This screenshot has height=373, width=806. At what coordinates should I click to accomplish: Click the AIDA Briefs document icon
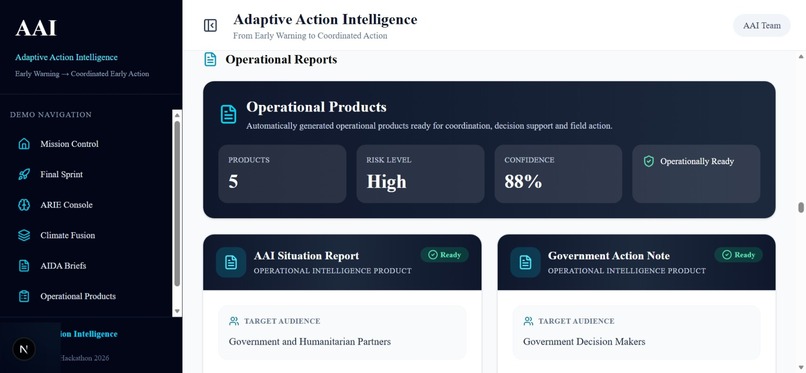tap(24, 266)
